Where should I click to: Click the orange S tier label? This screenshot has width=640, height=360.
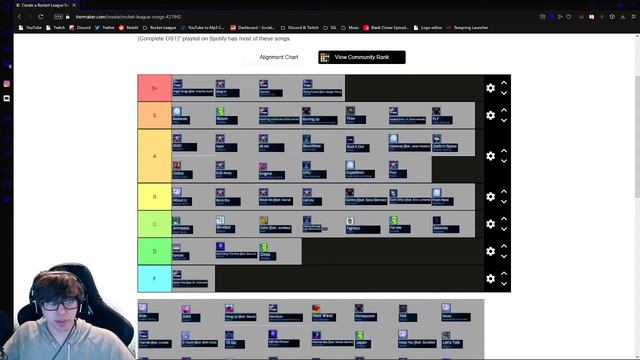[x=155, y=116]
